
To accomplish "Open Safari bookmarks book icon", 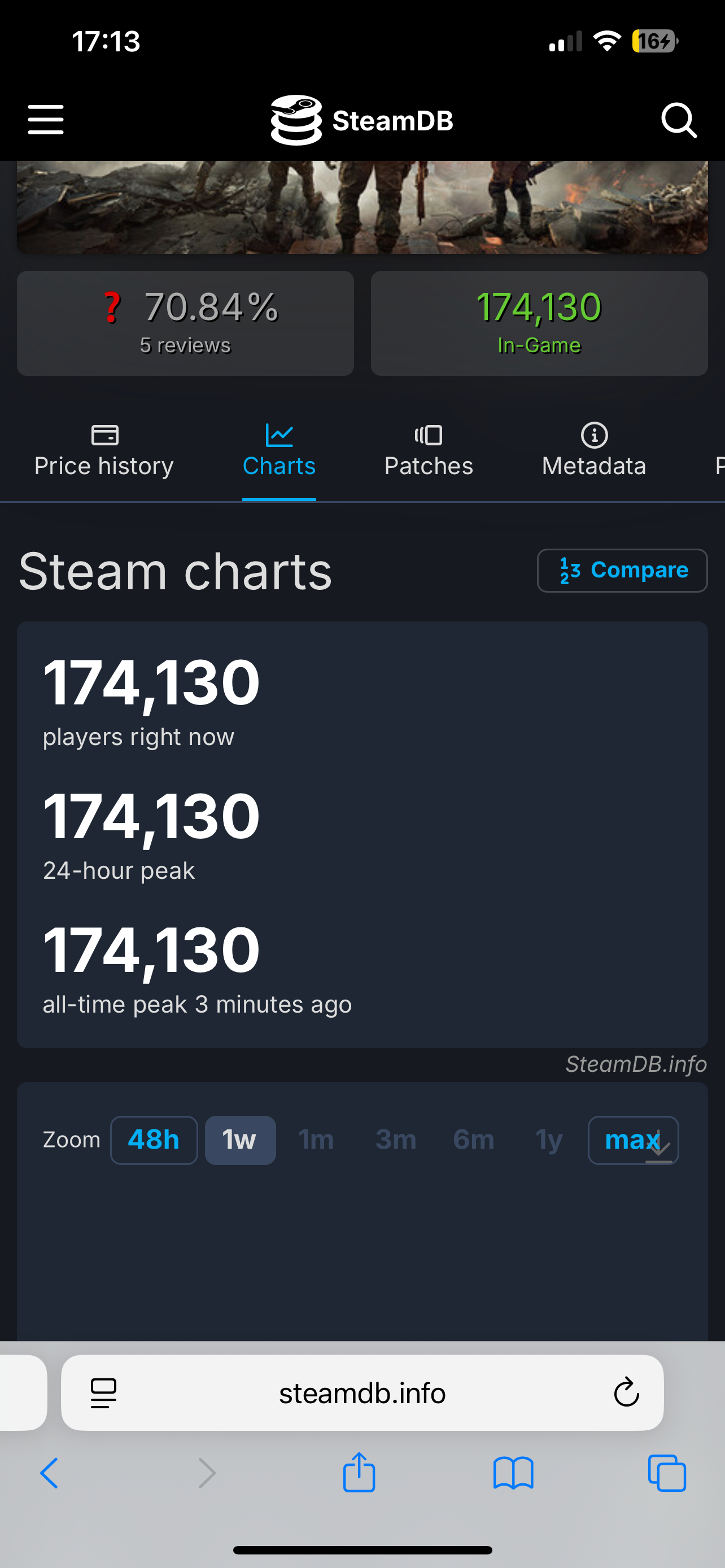I will coord(513,1474).
